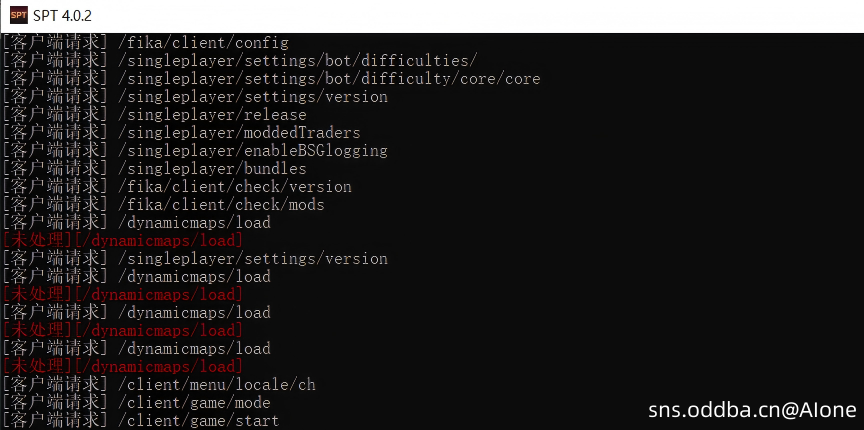Screen dimensions: 864x430
Task: Click the /fika/client/check/version line
Action: pyautogui.click(x=235, y=187)
